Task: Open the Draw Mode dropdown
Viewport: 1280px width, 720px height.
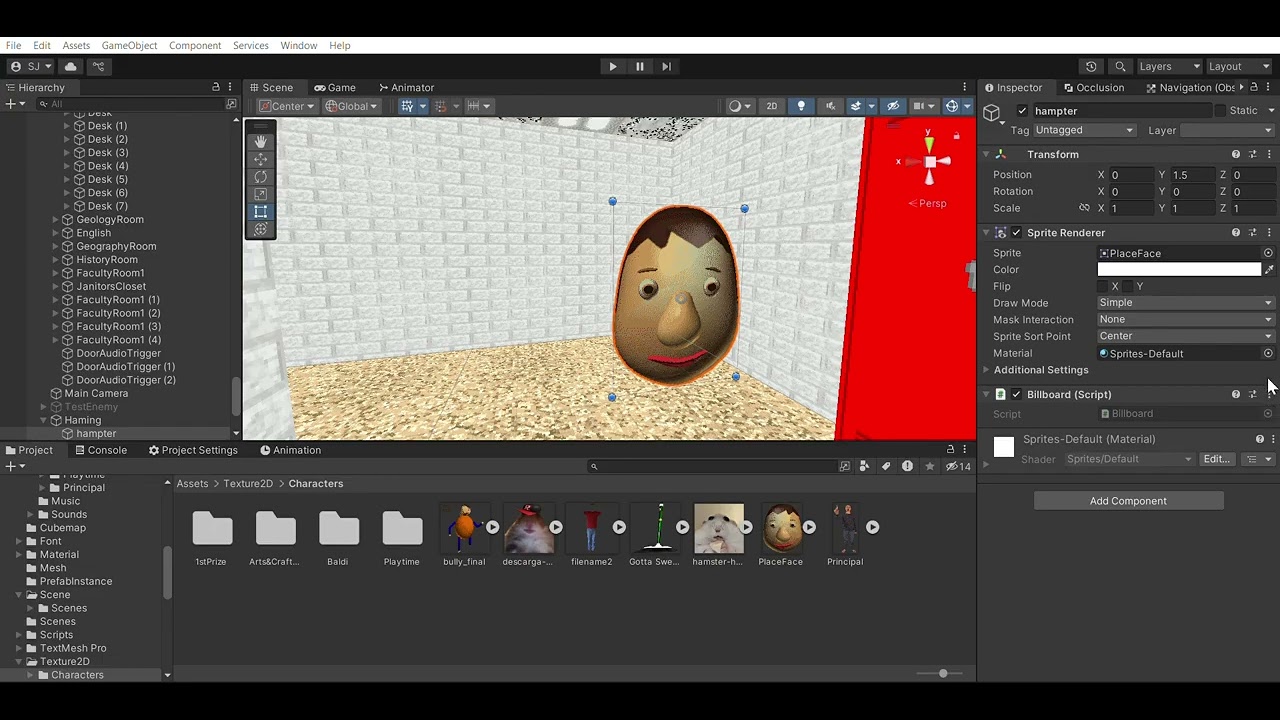Action: (x=1186, y=303)
